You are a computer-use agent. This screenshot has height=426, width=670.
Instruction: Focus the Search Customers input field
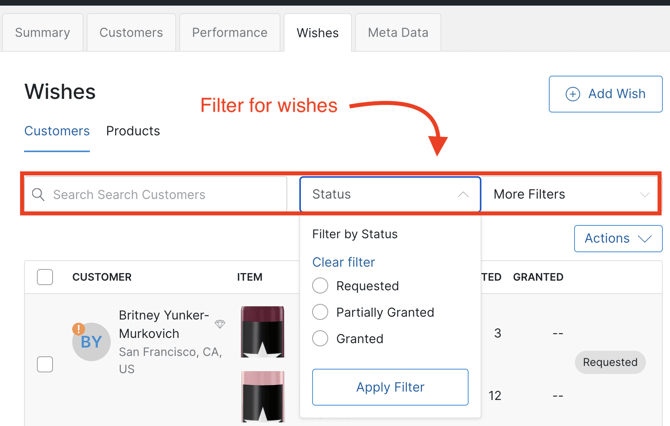click(165, 195)
